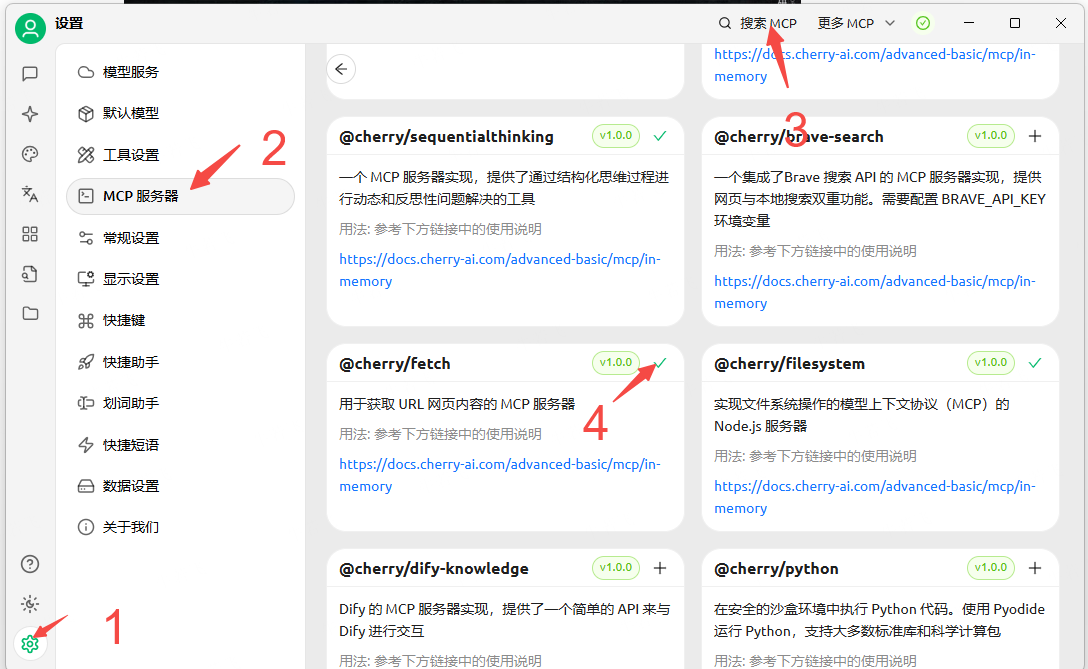Click the @cherry/sequentialthinking title
Screen dimensions: 1088x669
(446, 137)
